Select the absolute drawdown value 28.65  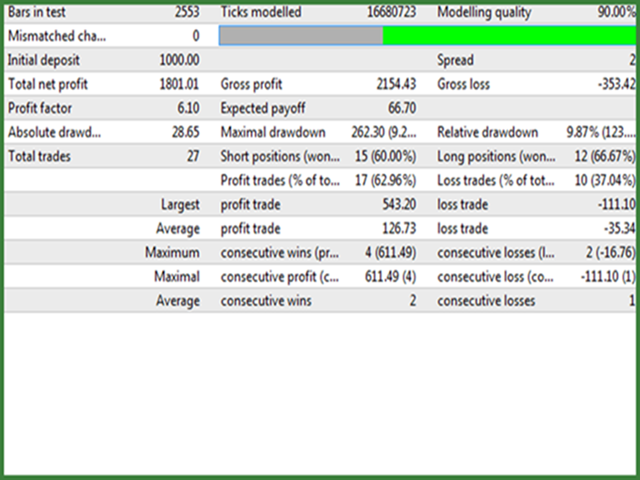tap(186, 132)
